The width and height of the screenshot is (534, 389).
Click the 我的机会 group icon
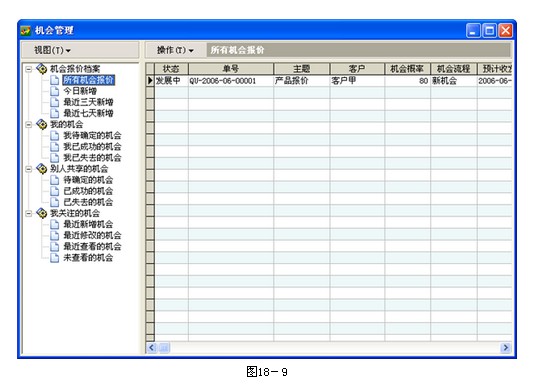[x=42, y=124]
